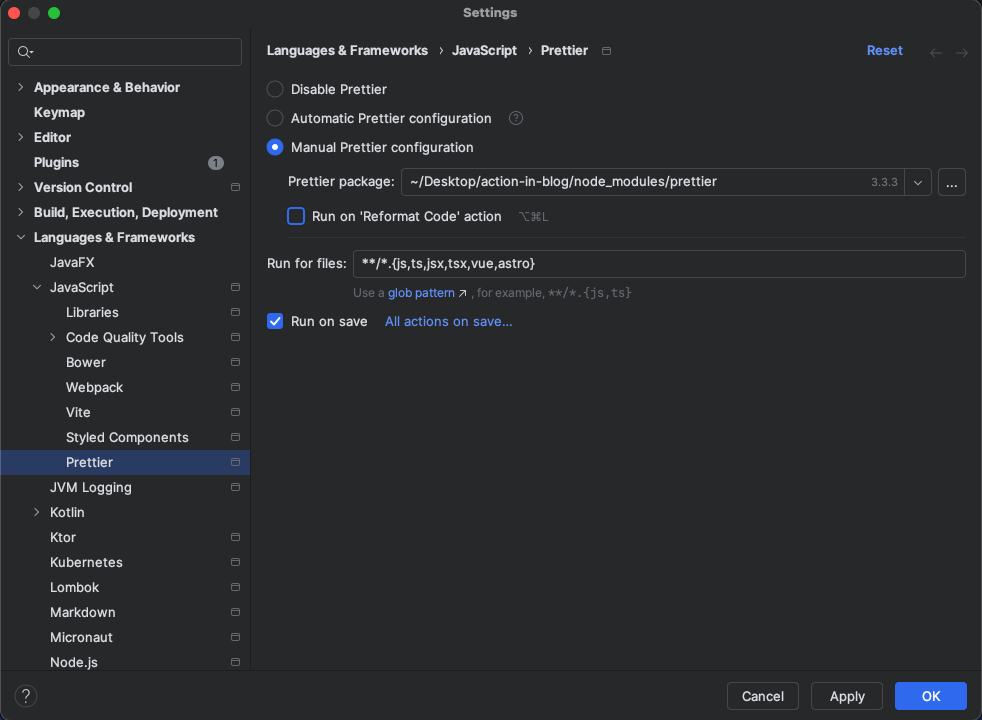982x720 pixels.
Task: Enable Run on 'Reformat Code' action checkbox
Action: tap(296, 216)
